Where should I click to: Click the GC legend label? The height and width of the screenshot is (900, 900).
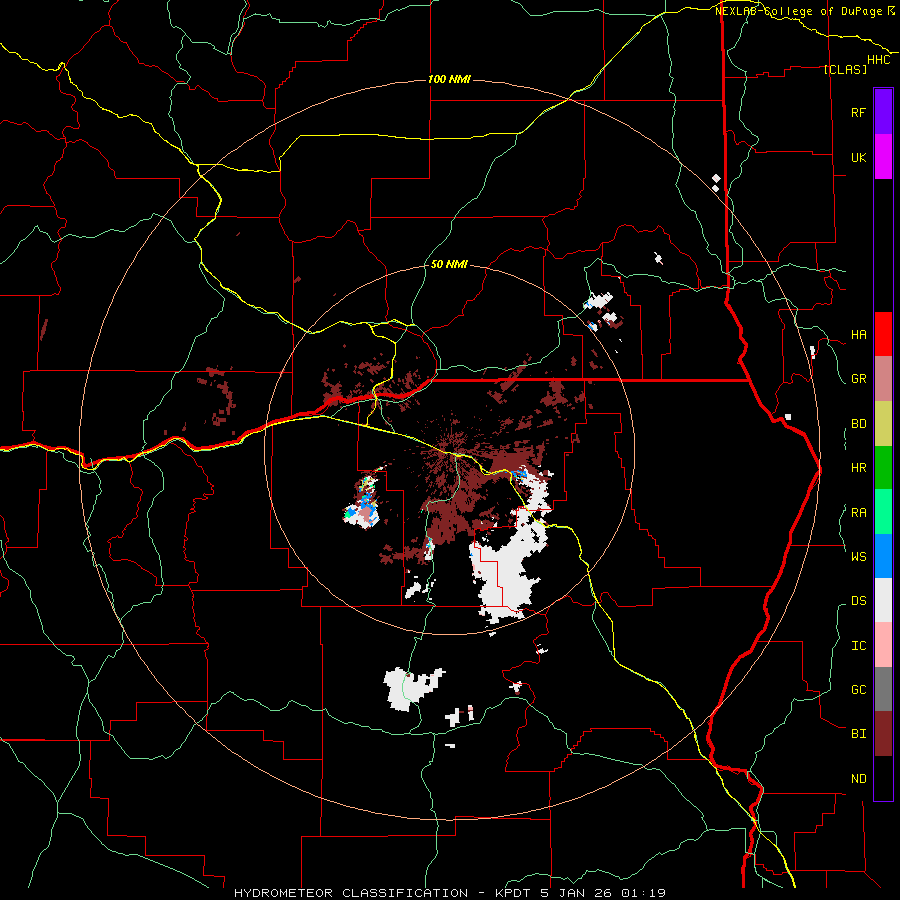point(858,690)
